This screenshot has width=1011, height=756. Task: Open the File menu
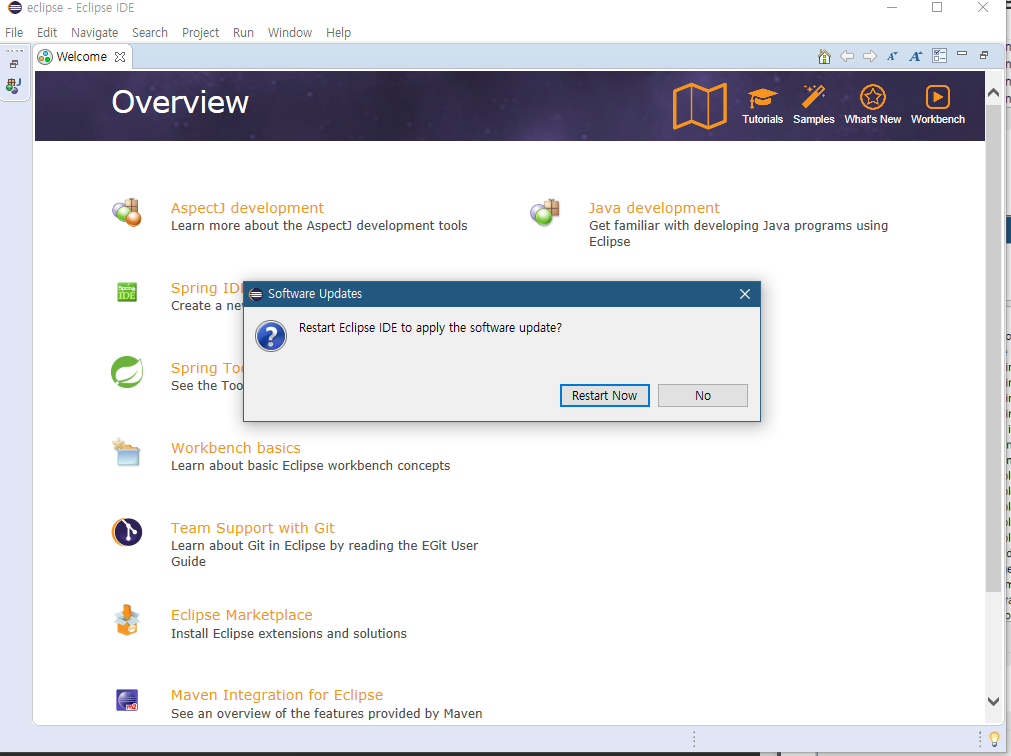coord(14,32)
